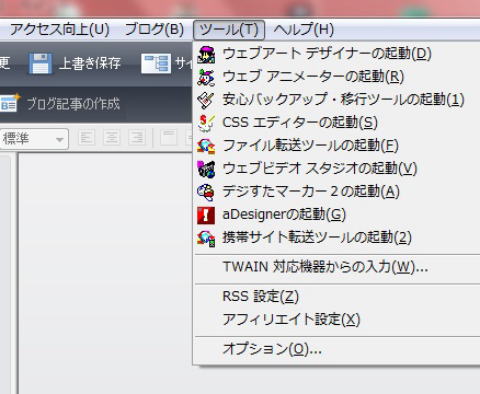Click the red aDesigner icon
Viewport: 480px width, 394px height.
click(x=206, y=215)
